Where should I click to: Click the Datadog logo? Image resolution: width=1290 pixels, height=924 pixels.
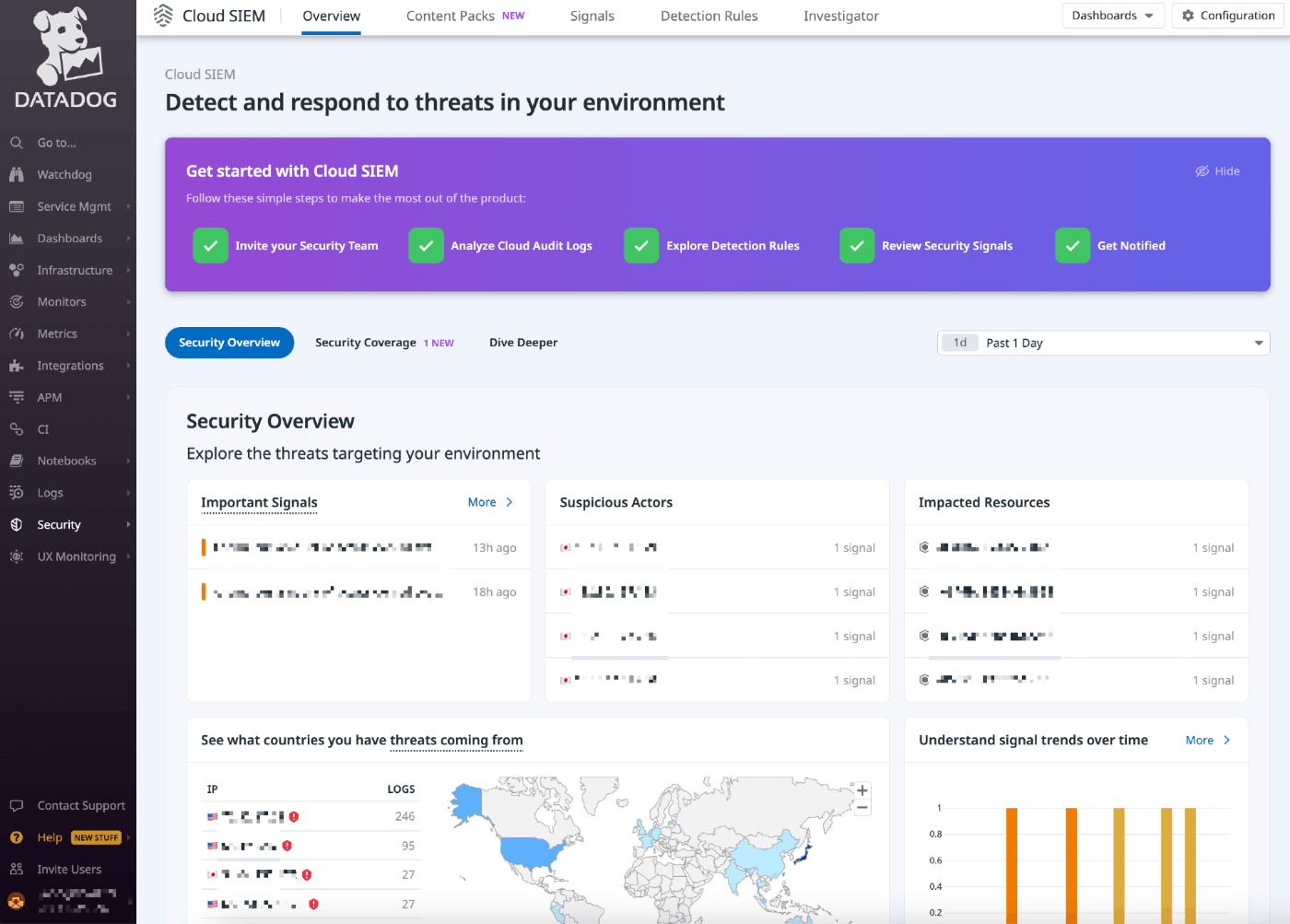coord(66,59)
